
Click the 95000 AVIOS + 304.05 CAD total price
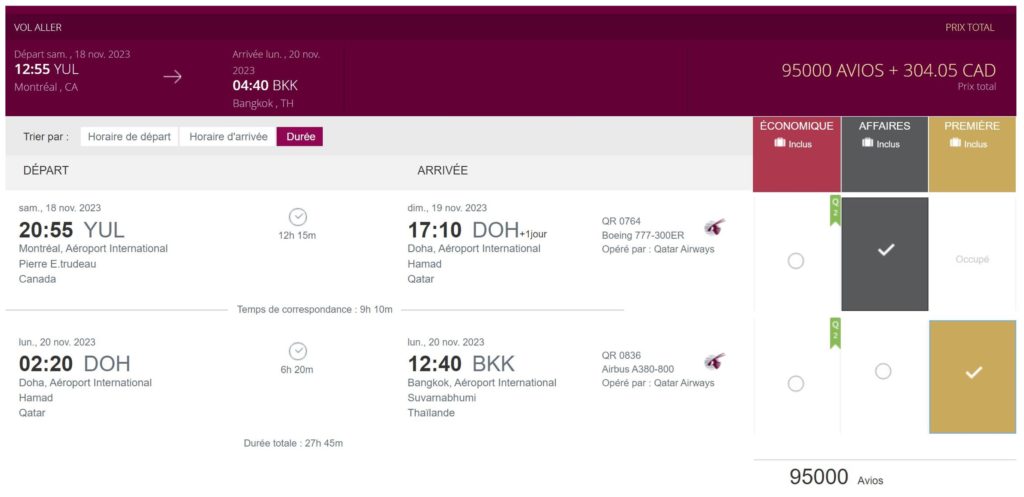888,71
